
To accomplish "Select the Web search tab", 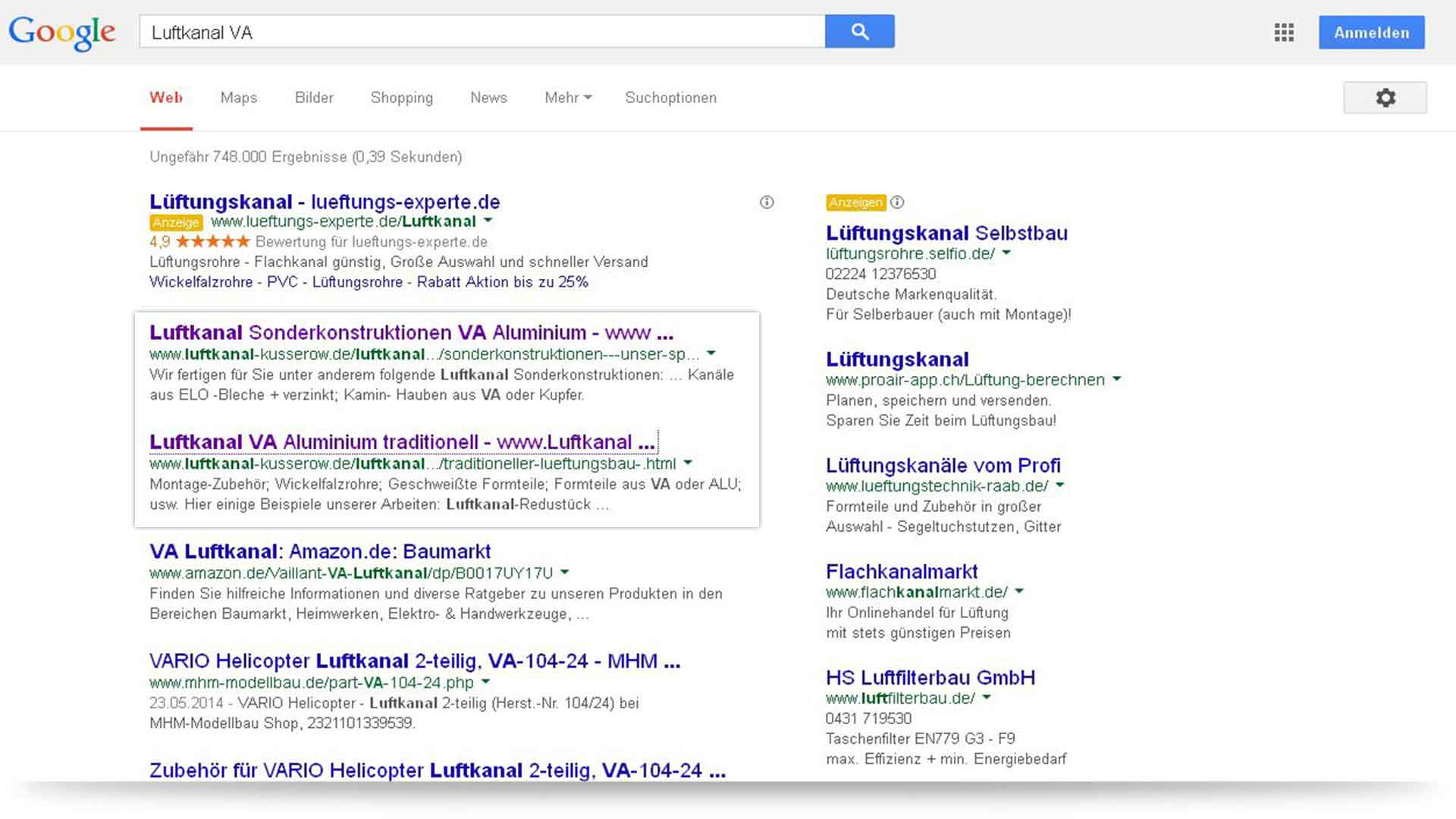I will pyautogui.click(x=166, y=98).
